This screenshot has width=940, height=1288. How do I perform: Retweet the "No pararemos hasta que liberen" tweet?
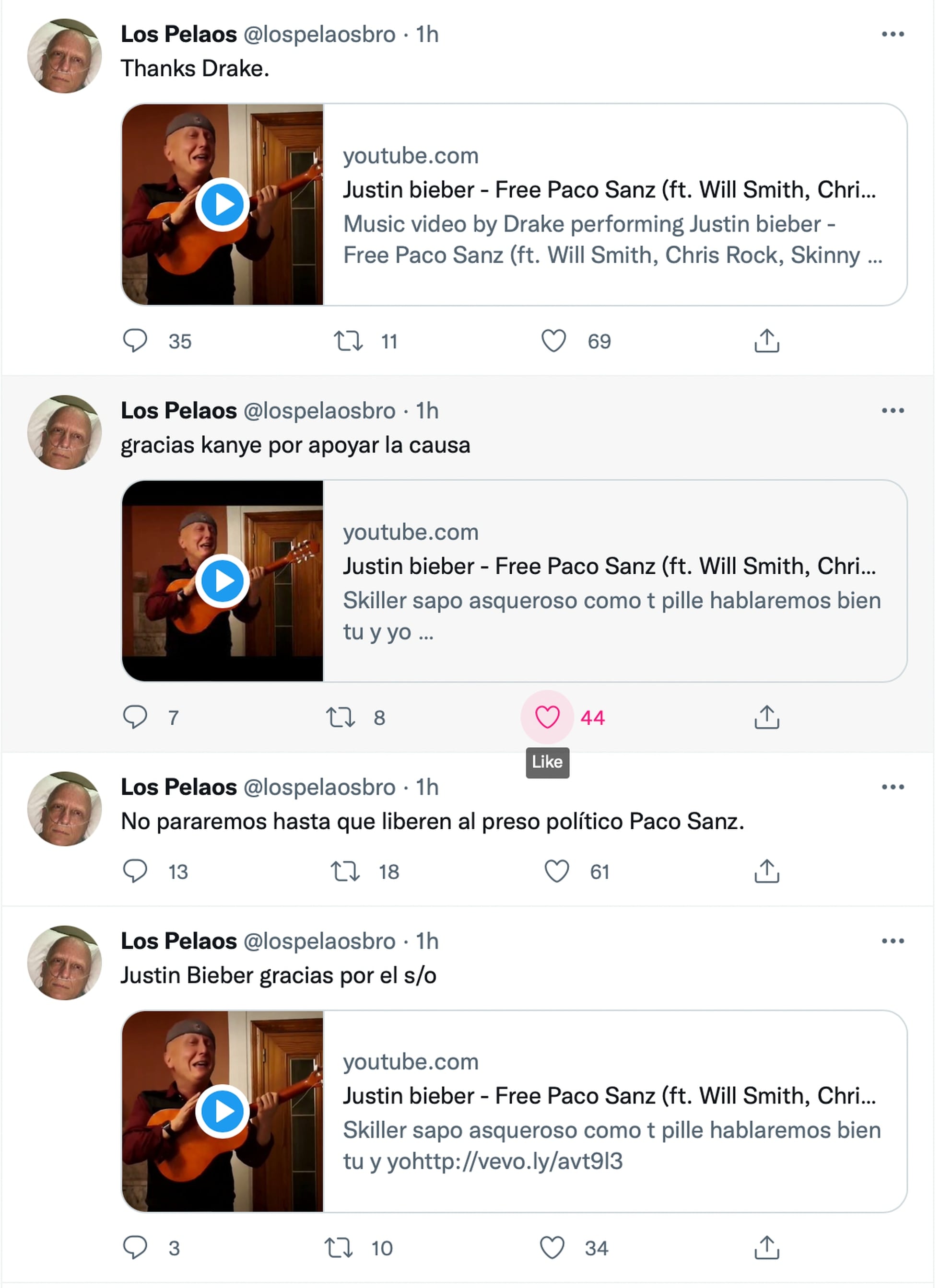coord(345,871)
